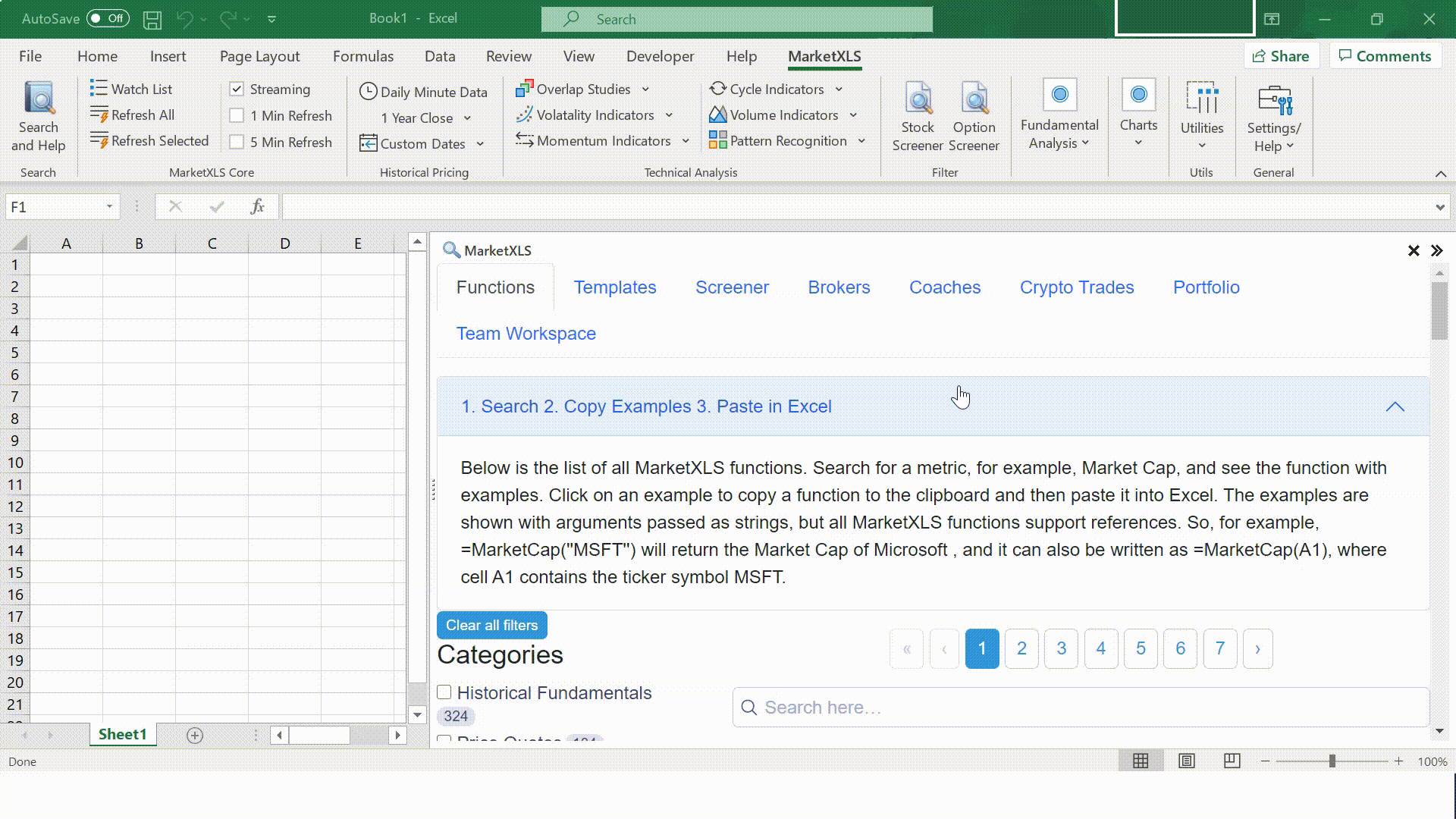The image size is (1456, 819).
Task: Switch to the Screener tab
Action: pos(732,287)
